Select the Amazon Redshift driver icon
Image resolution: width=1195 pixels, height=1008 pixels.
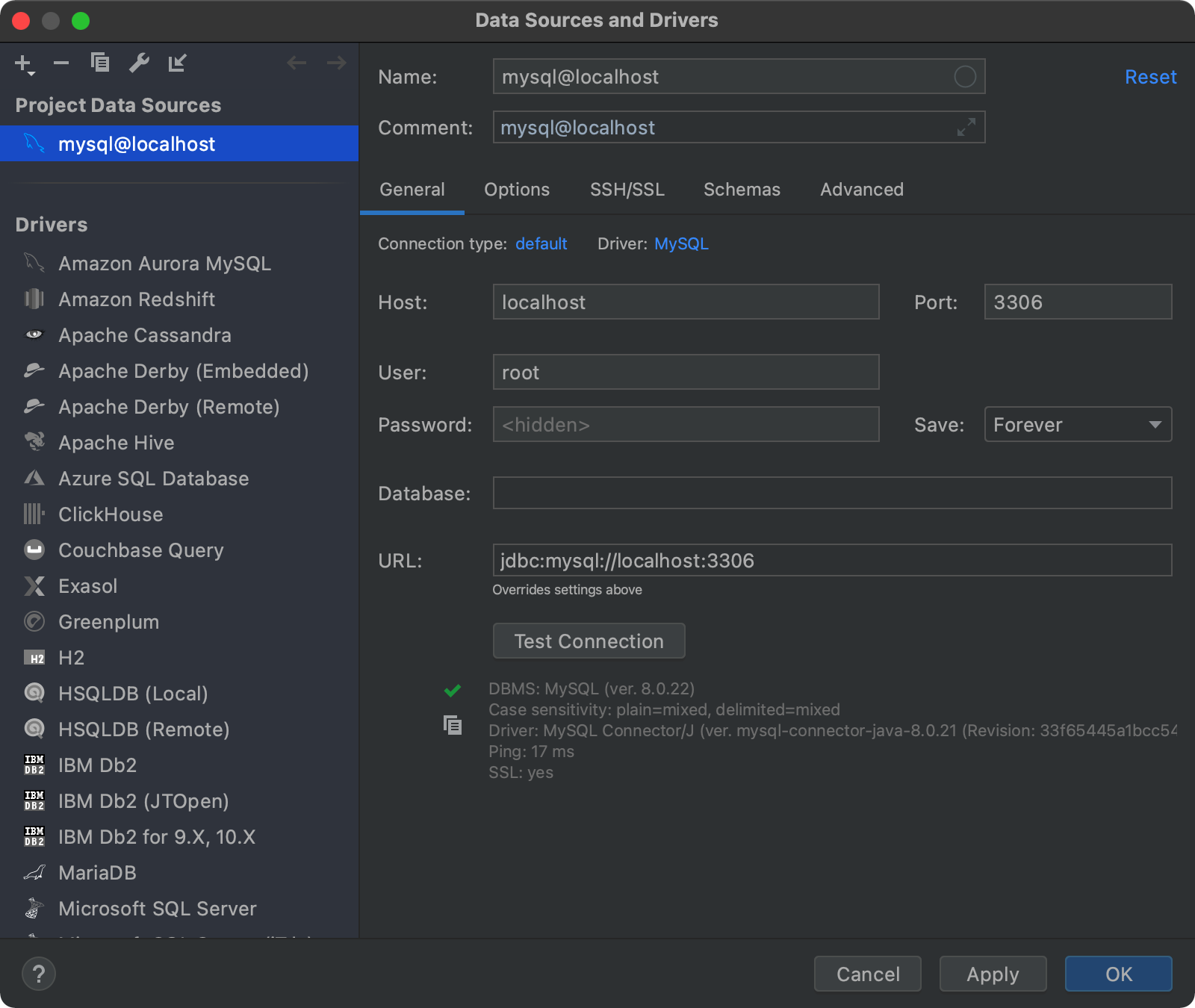click(x=34, y=299)
